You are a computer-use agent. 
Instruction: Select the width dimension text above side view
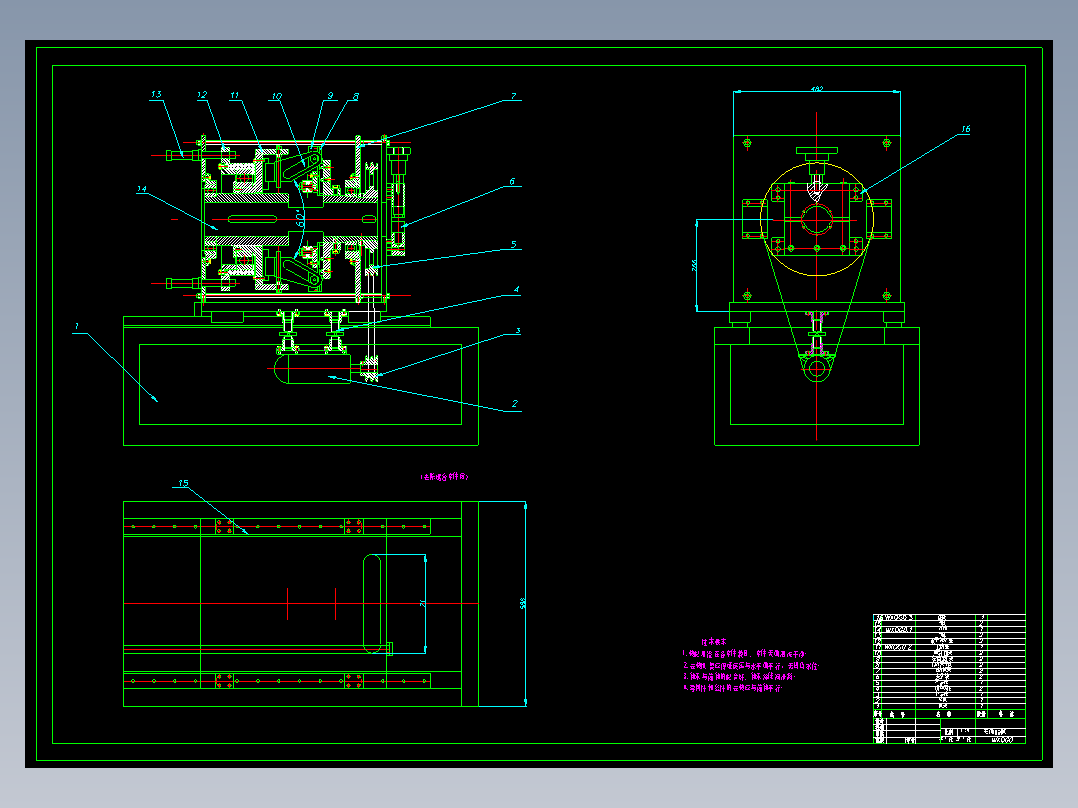817,89
